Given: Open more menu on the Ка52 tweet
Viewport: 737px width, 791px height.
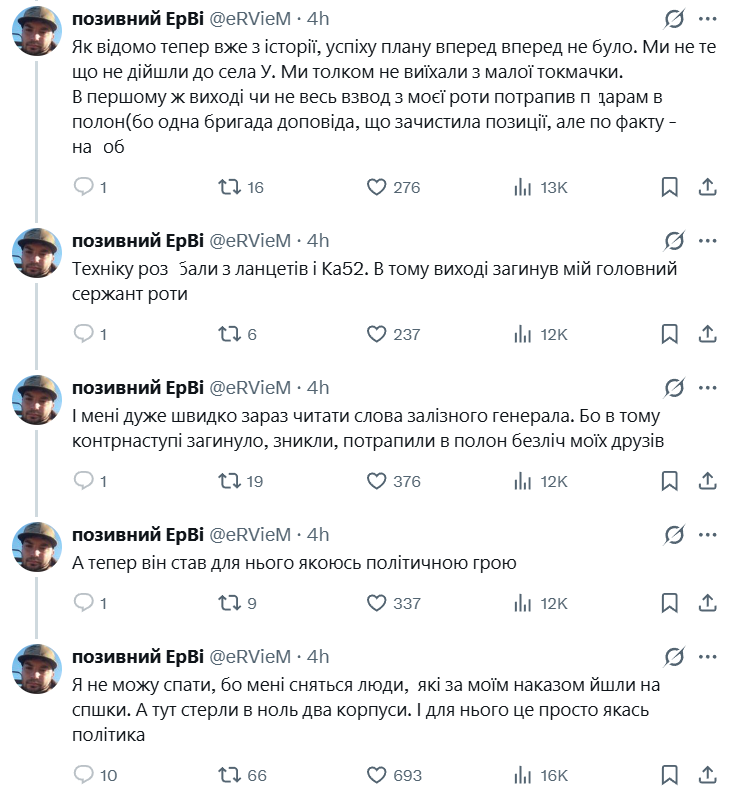Looking at the screenshot, I should (x=708, y=240).
